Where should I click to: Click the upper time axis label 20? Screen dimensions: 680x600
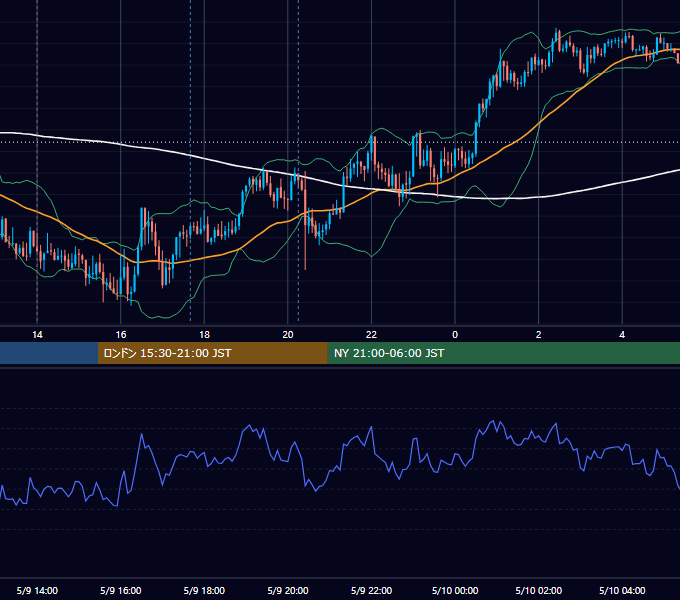tap(288, 335)
